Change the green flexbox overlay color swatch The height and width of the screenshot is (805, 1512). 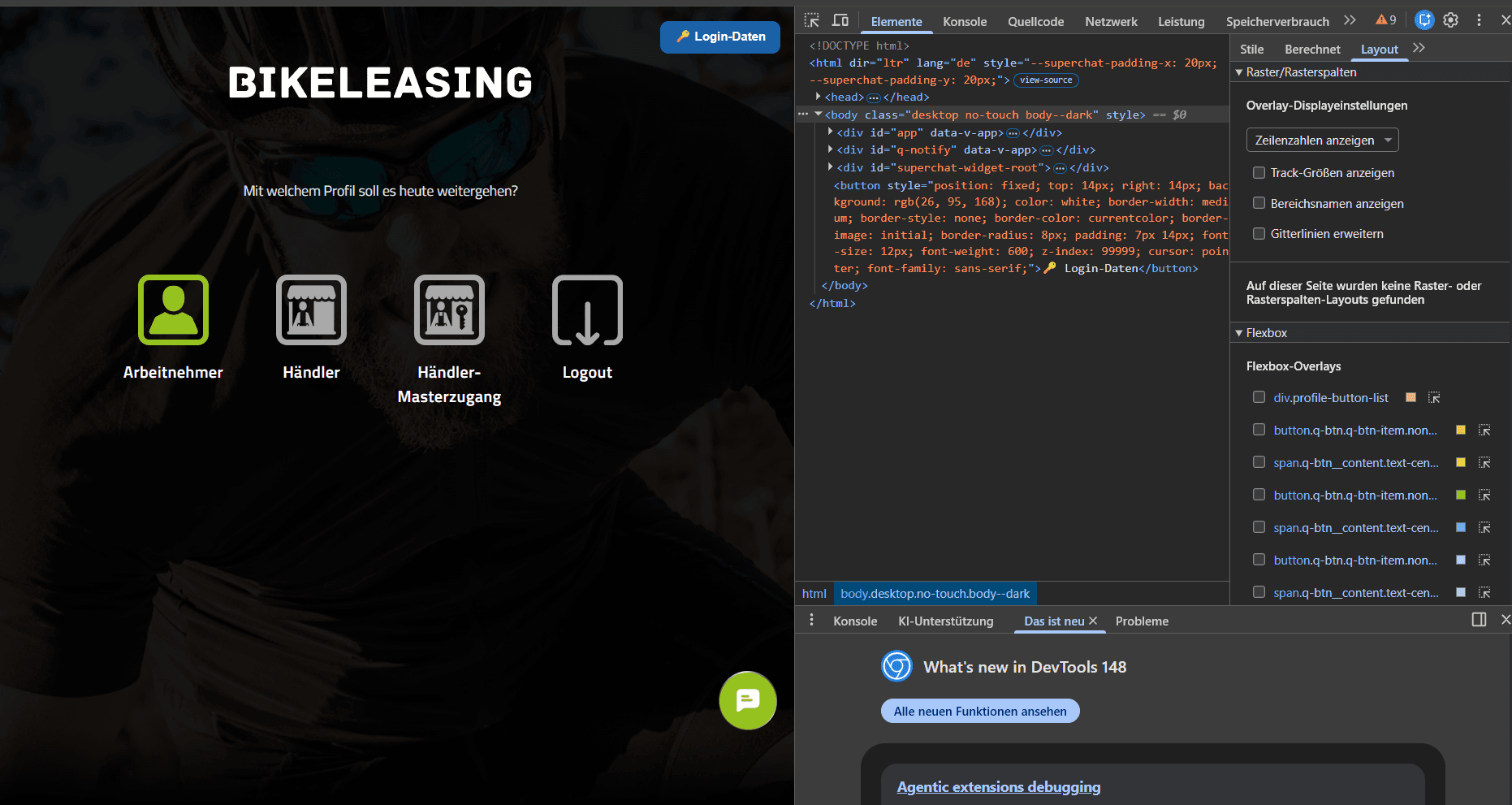1461,495
